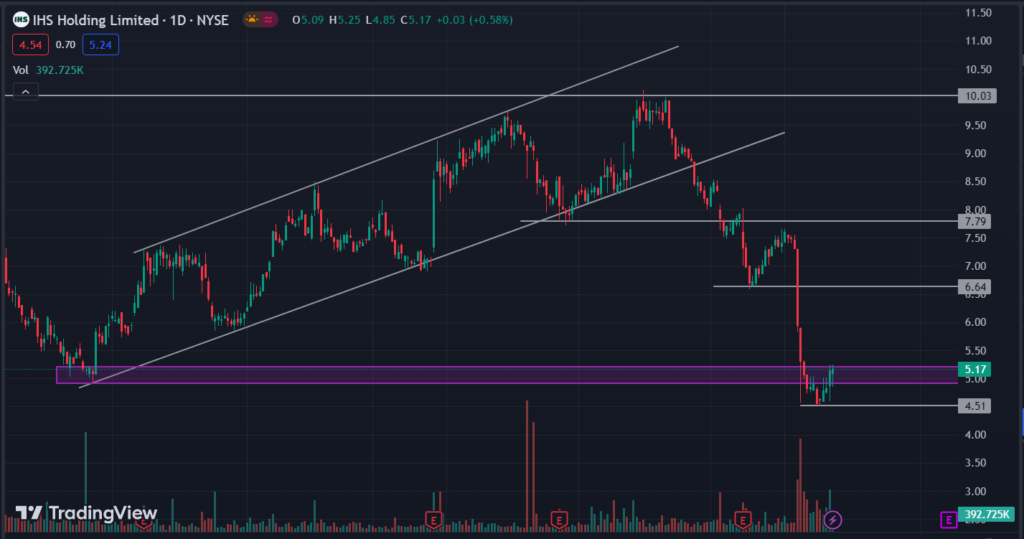Screen dimensions: 1024x539
Task: Click the green 5.17 current price label
Action: coord(974,369)
